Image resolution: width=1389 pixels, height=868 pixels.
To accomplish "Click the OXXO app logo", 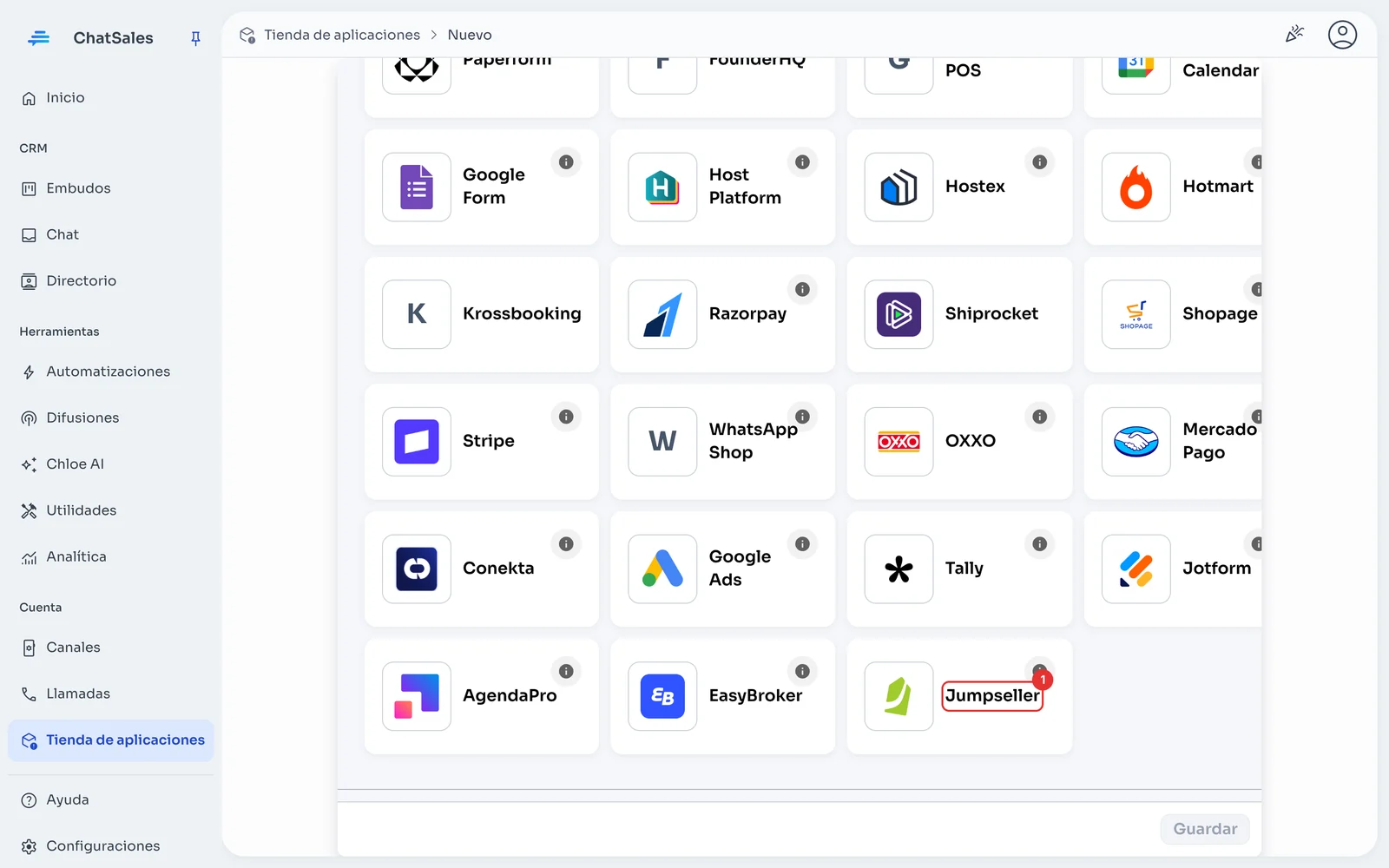I will click(x=899, y=442).
